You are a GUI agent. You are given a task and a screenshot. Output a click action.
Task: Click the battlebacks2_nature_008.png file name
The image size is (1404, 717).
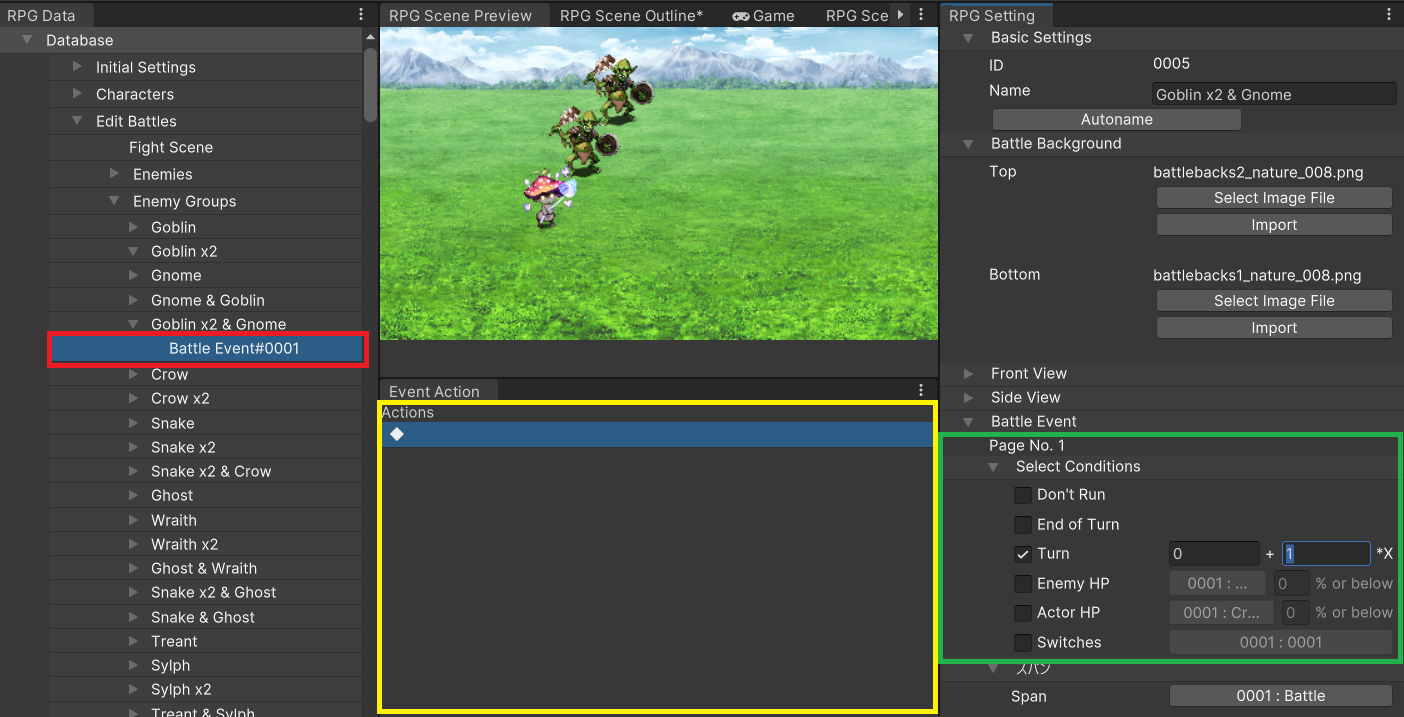1257,172
